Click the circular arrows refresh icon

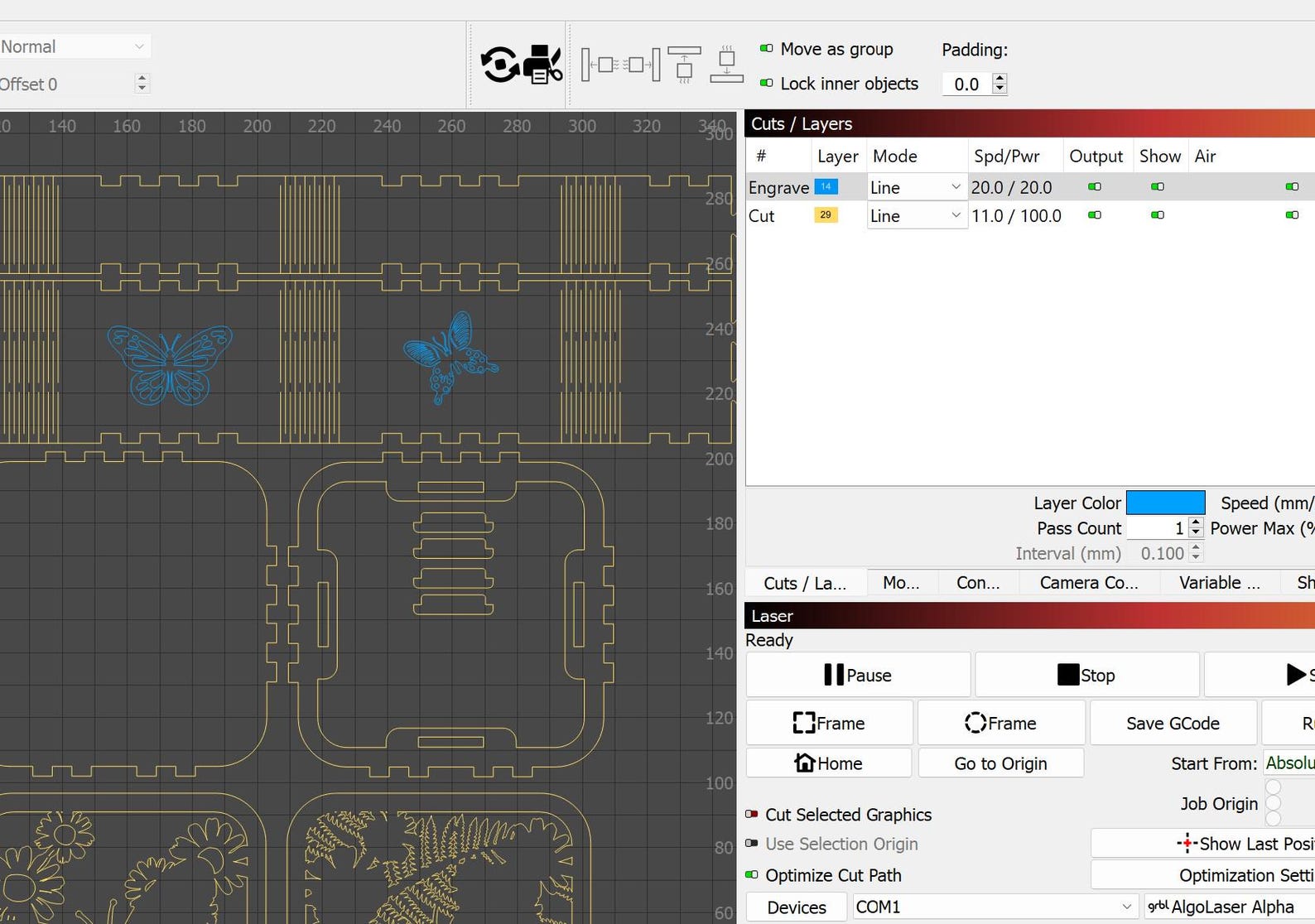[499, 65]
